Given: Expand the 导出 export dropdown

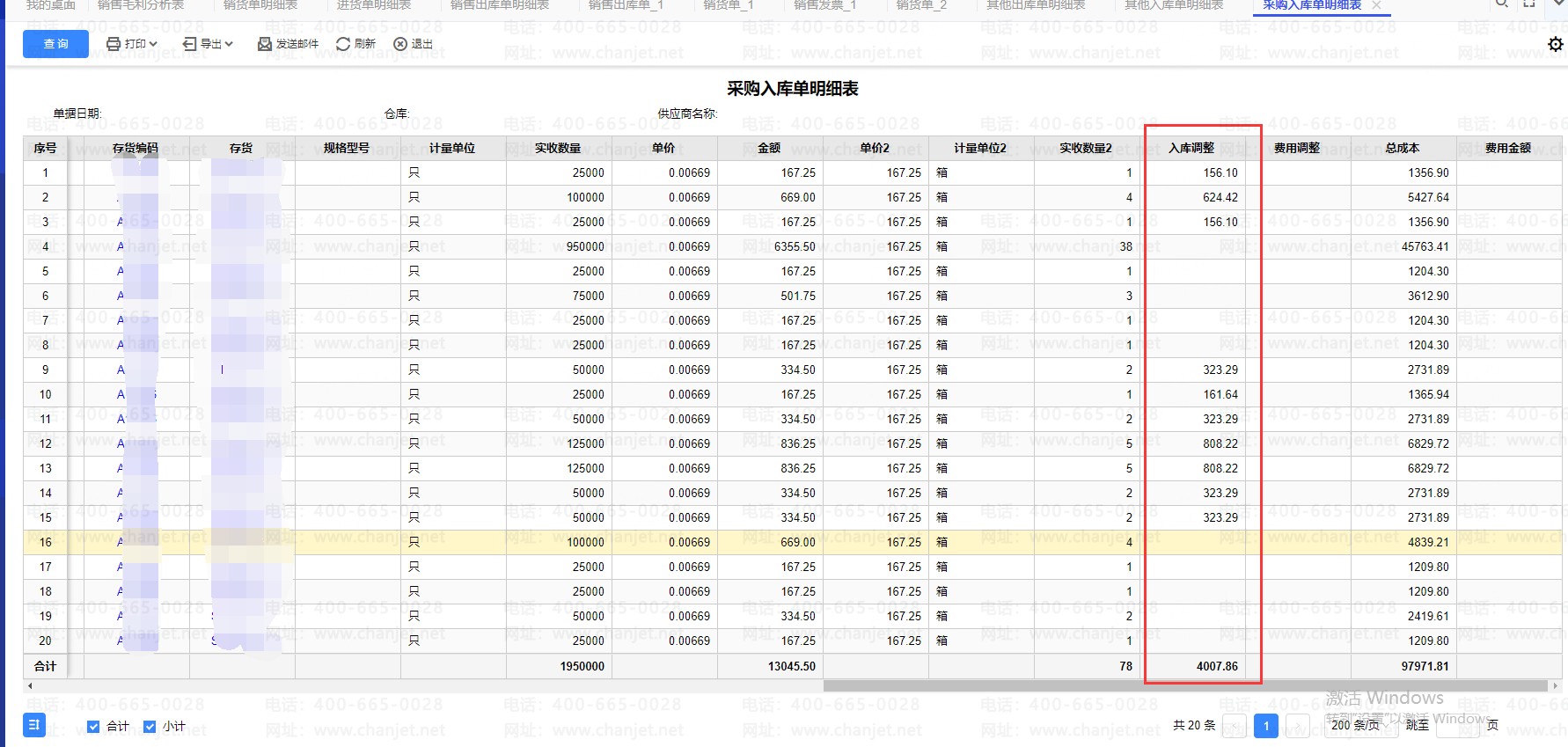Looking at the screenshot, I should pyautogui.click(x=208, y=44).
